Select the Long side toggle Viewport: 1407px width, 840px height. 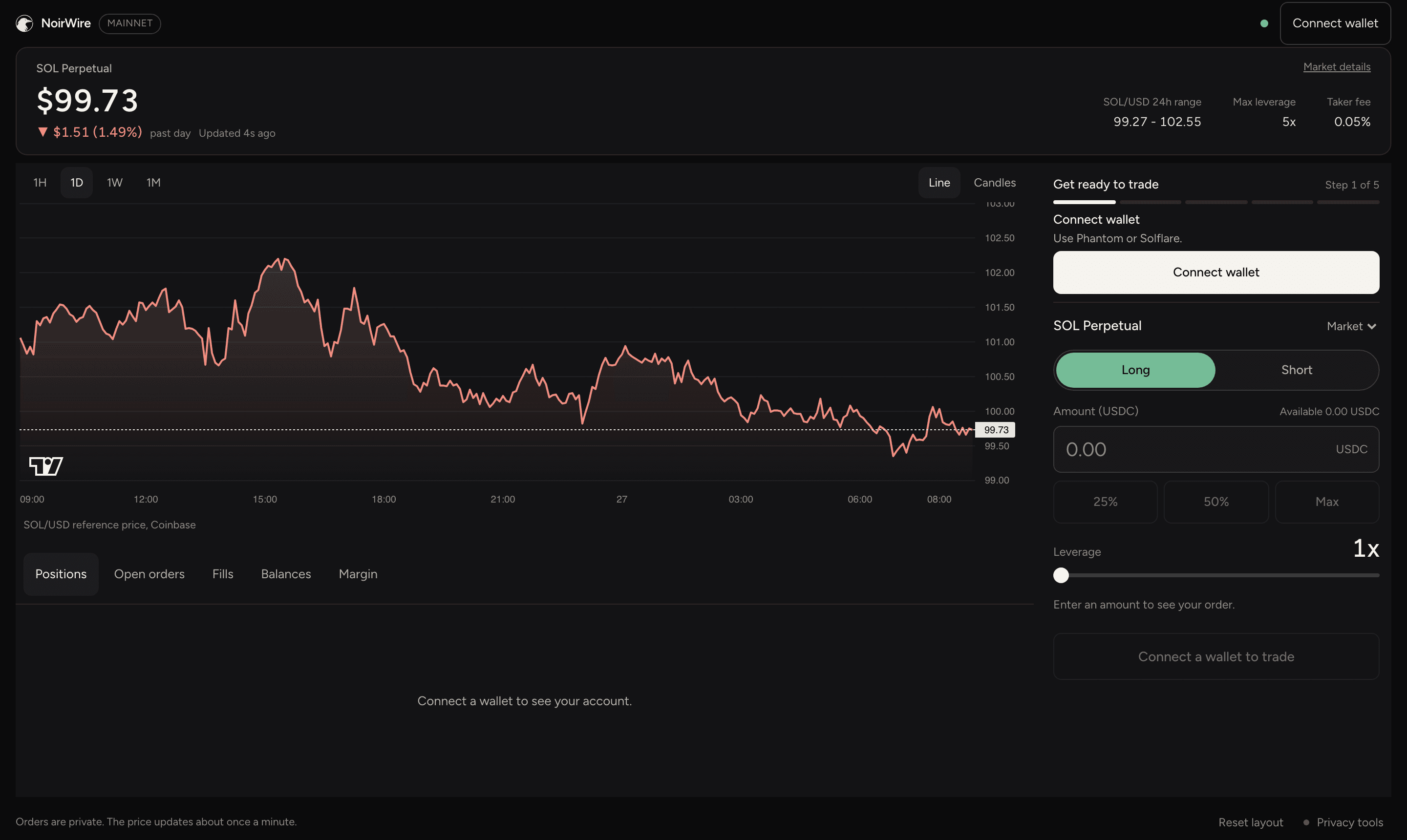[x=1135, y=370]
